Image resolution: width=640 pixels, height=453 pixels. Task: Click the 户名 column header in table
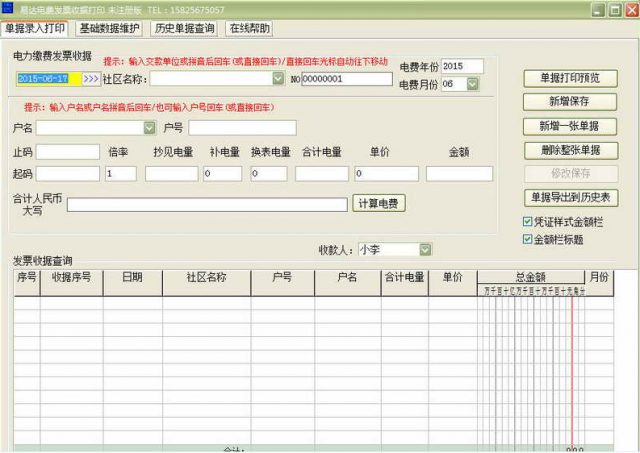coord(347,282)
